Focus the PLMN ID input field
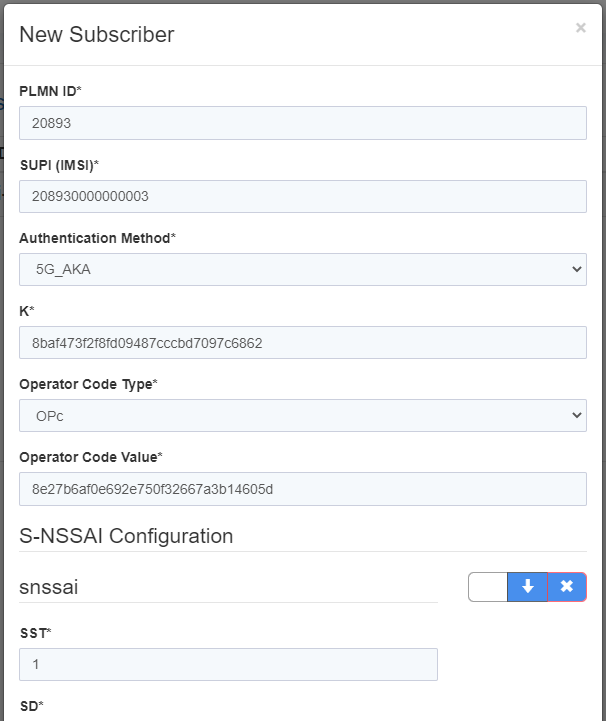Screen dimensions: 606x721 [x=302, y=123]
